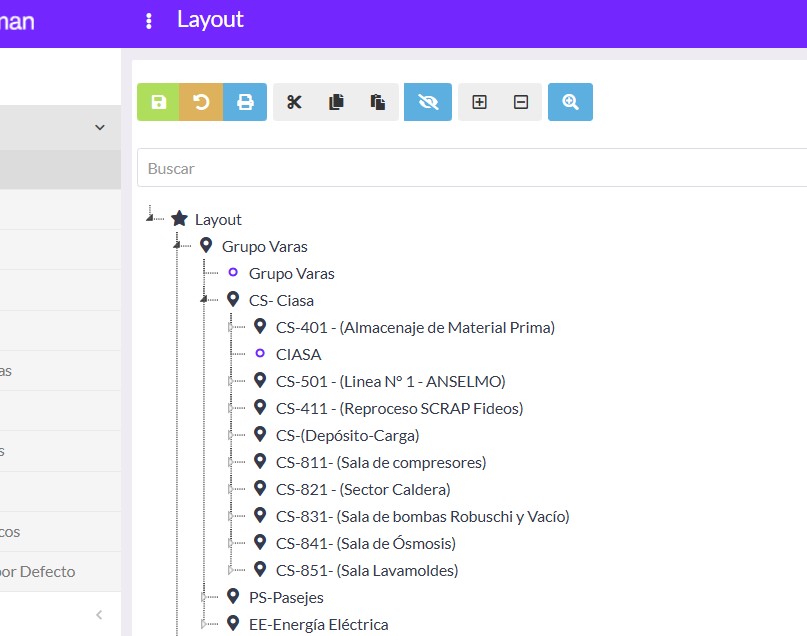
Task: Select CS-811- (Sala de compresores) item
Action: 380,462
